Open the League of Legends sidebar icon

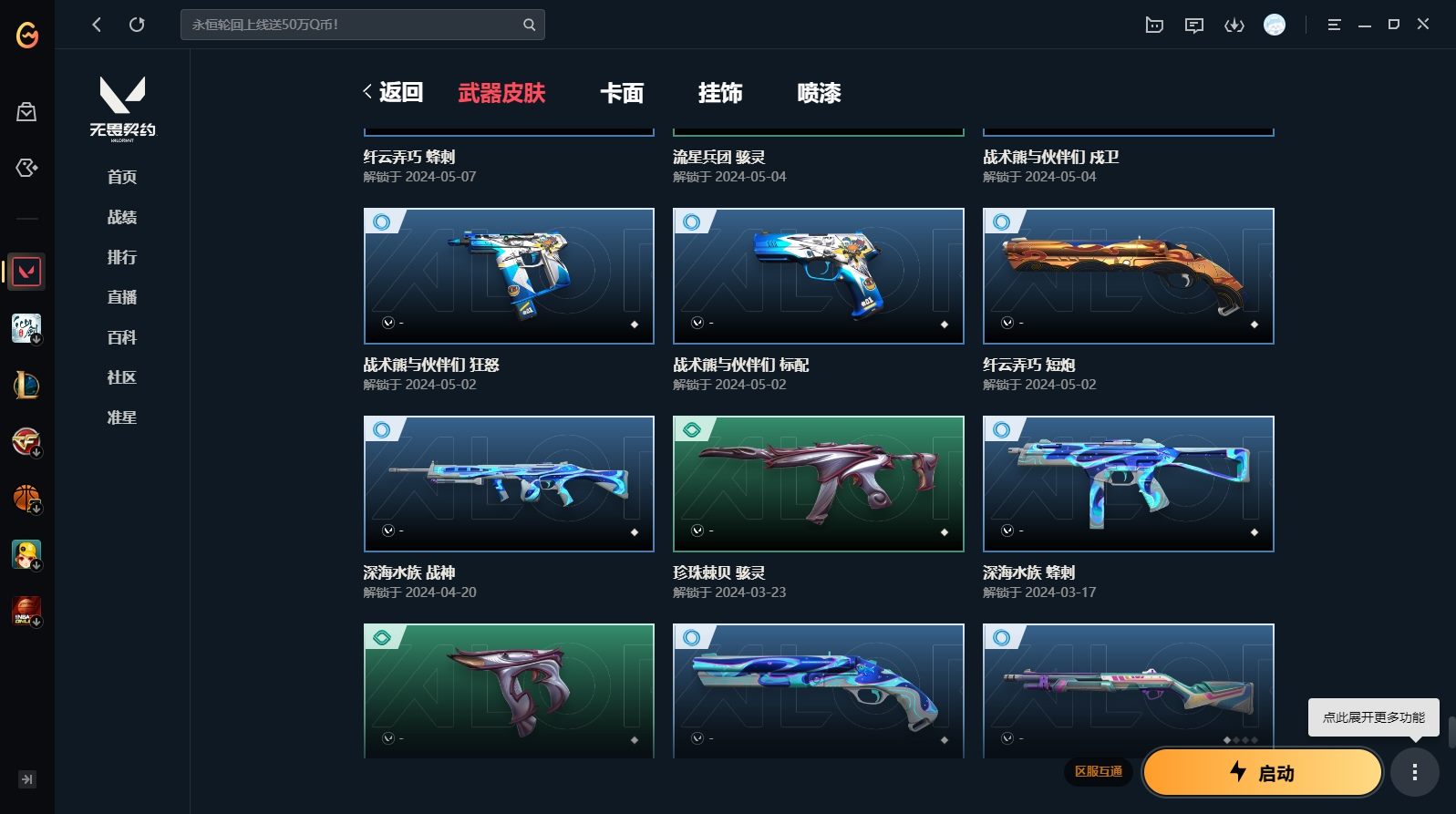(26, 386)
